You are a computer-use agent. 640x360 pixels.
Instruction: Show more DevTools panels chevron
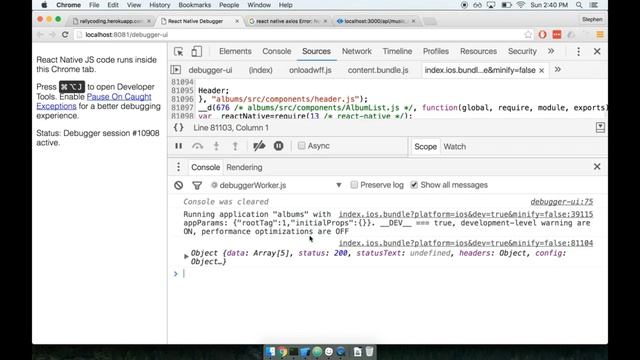click(551, 51)
